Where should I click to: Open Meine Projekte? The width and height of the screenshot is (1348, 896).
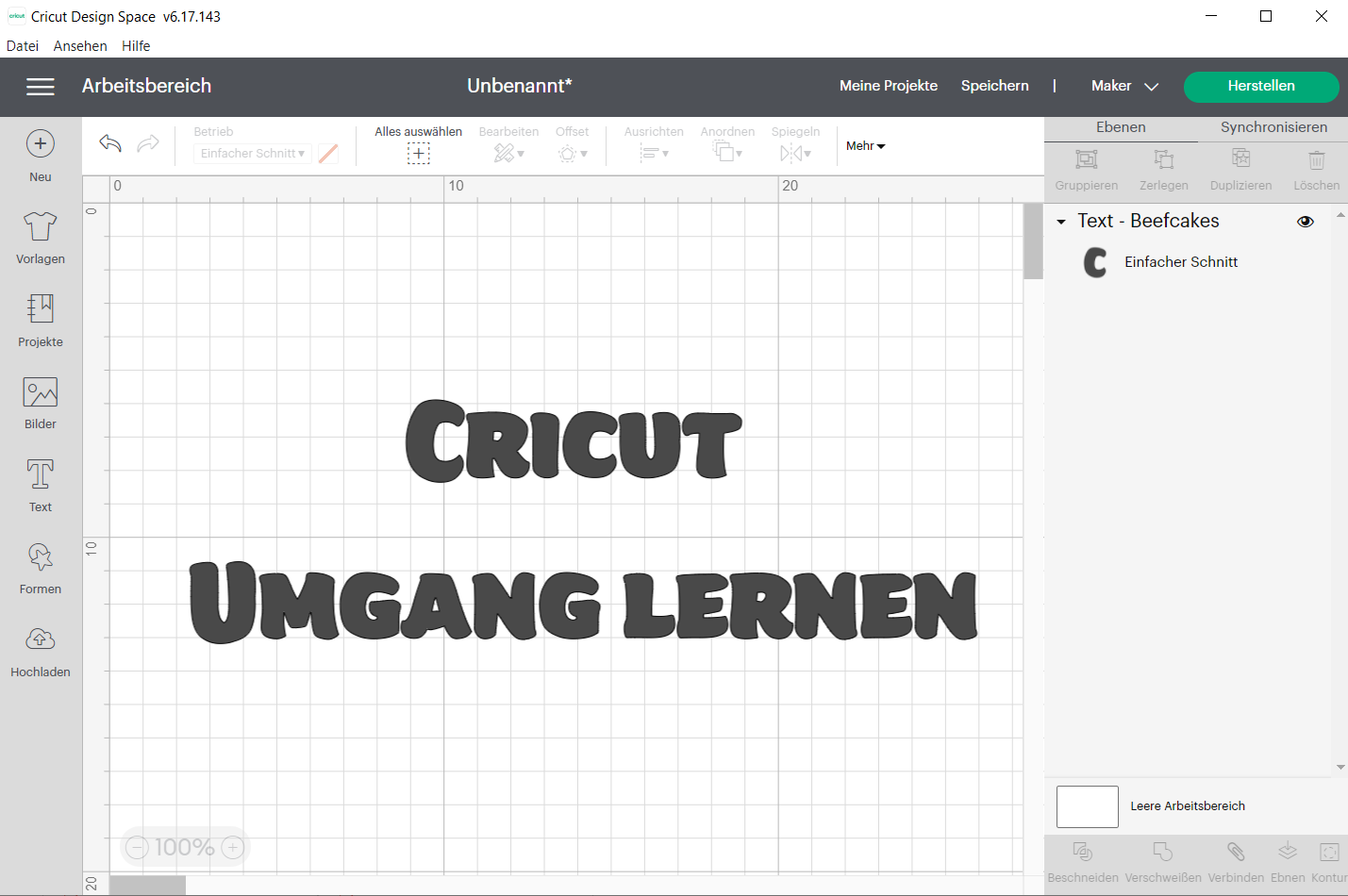[x=889, y=86]
